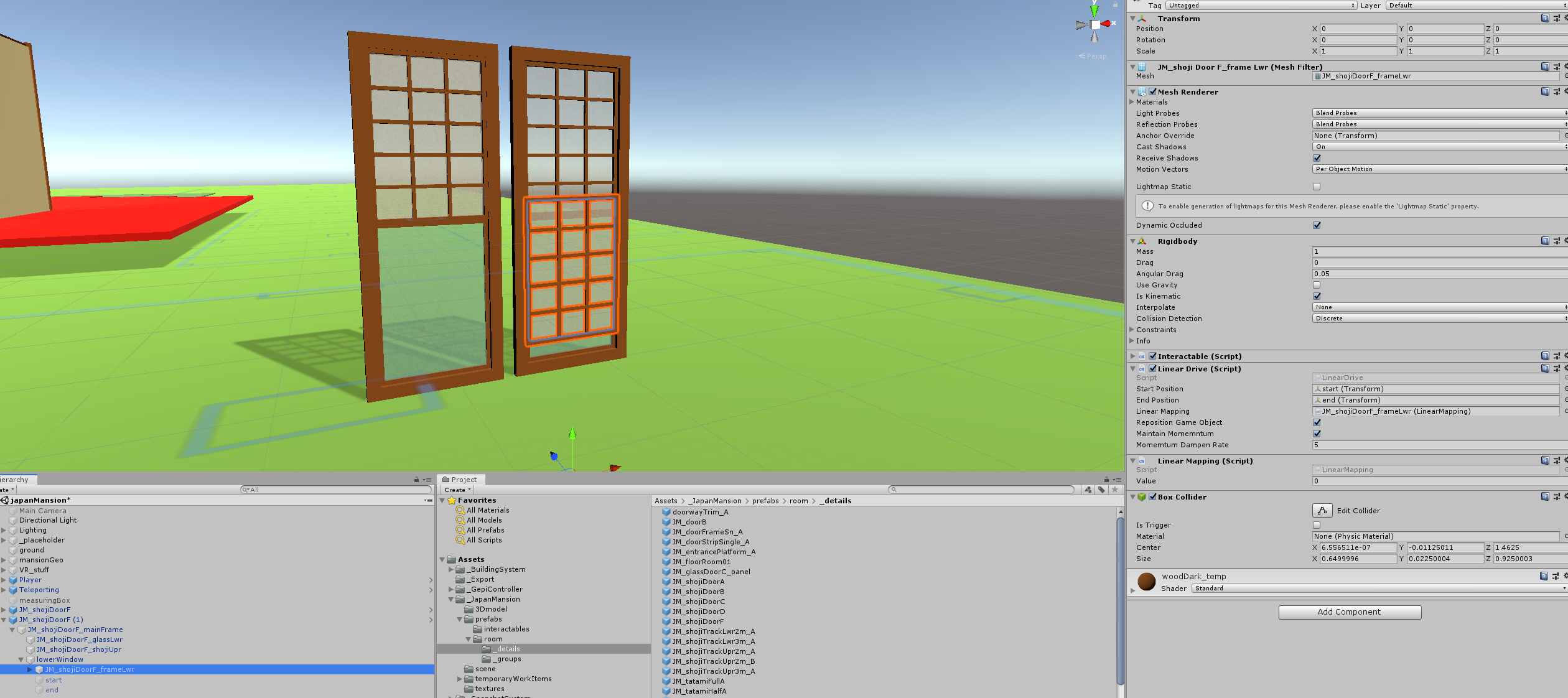Viewport: 1568px width, 698px height.
Task: Click Search by Label tag icon
Action: pos(1101,490)
